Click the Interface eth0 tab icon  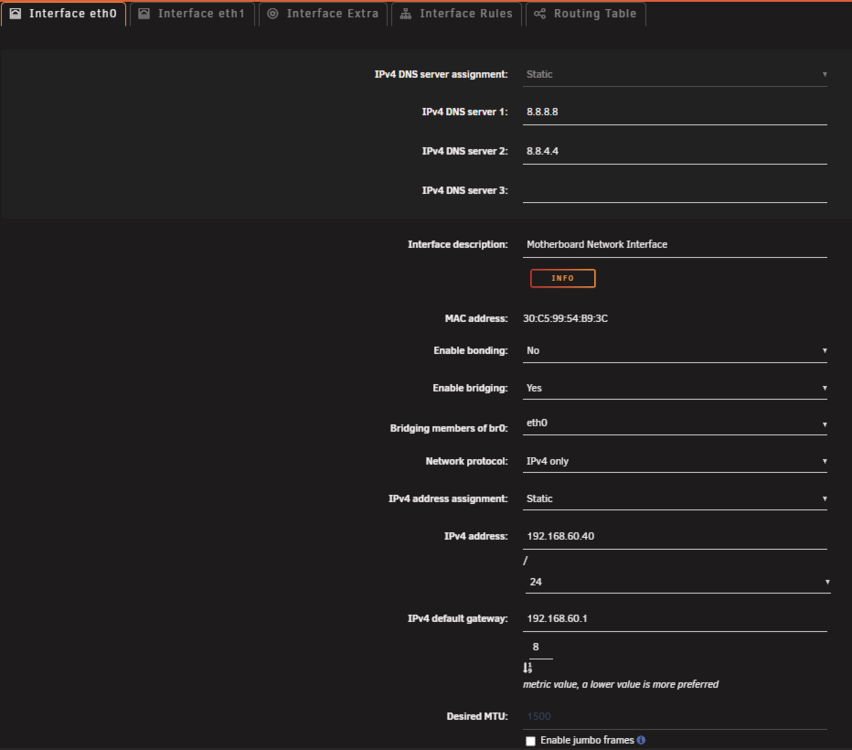[x=15, y=14]
